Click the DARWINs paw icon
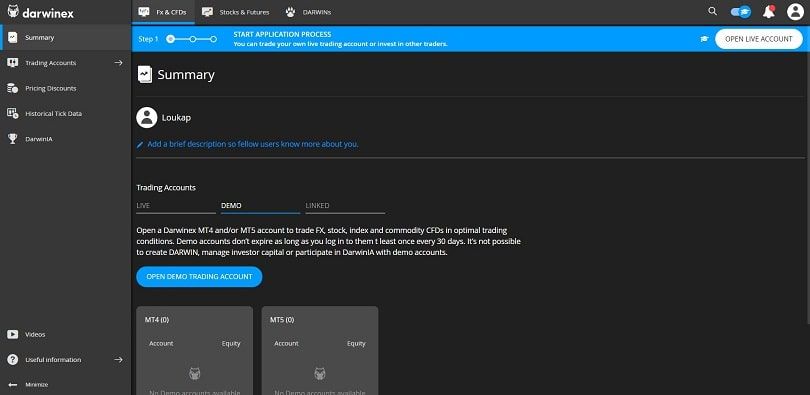Viewport: 810px width, 395px height. tap(290, 12)
